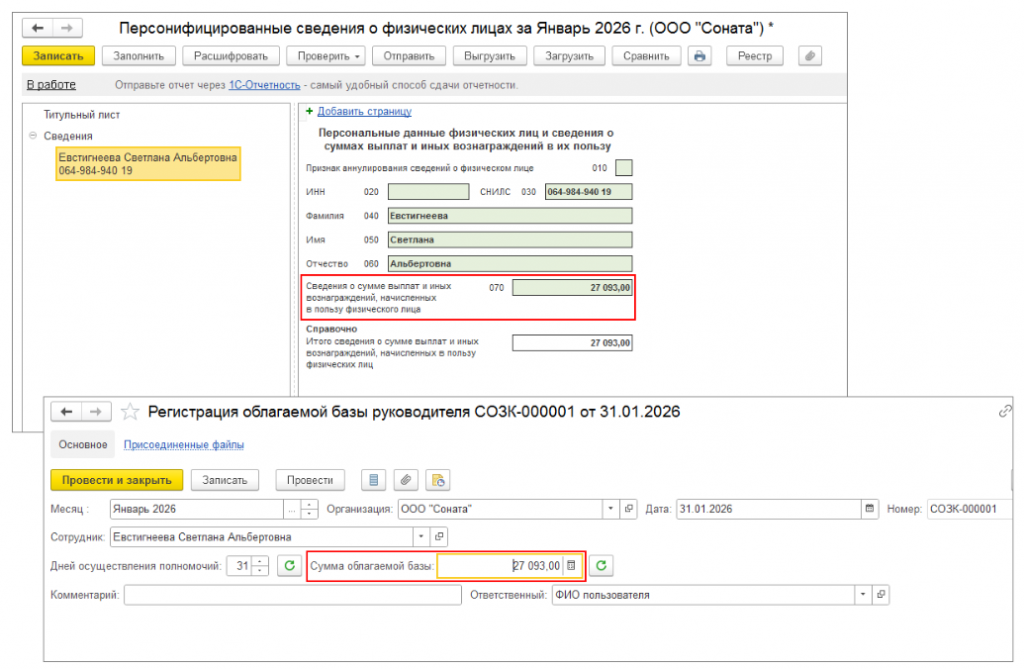Click the Имя field Светлана

510,240
